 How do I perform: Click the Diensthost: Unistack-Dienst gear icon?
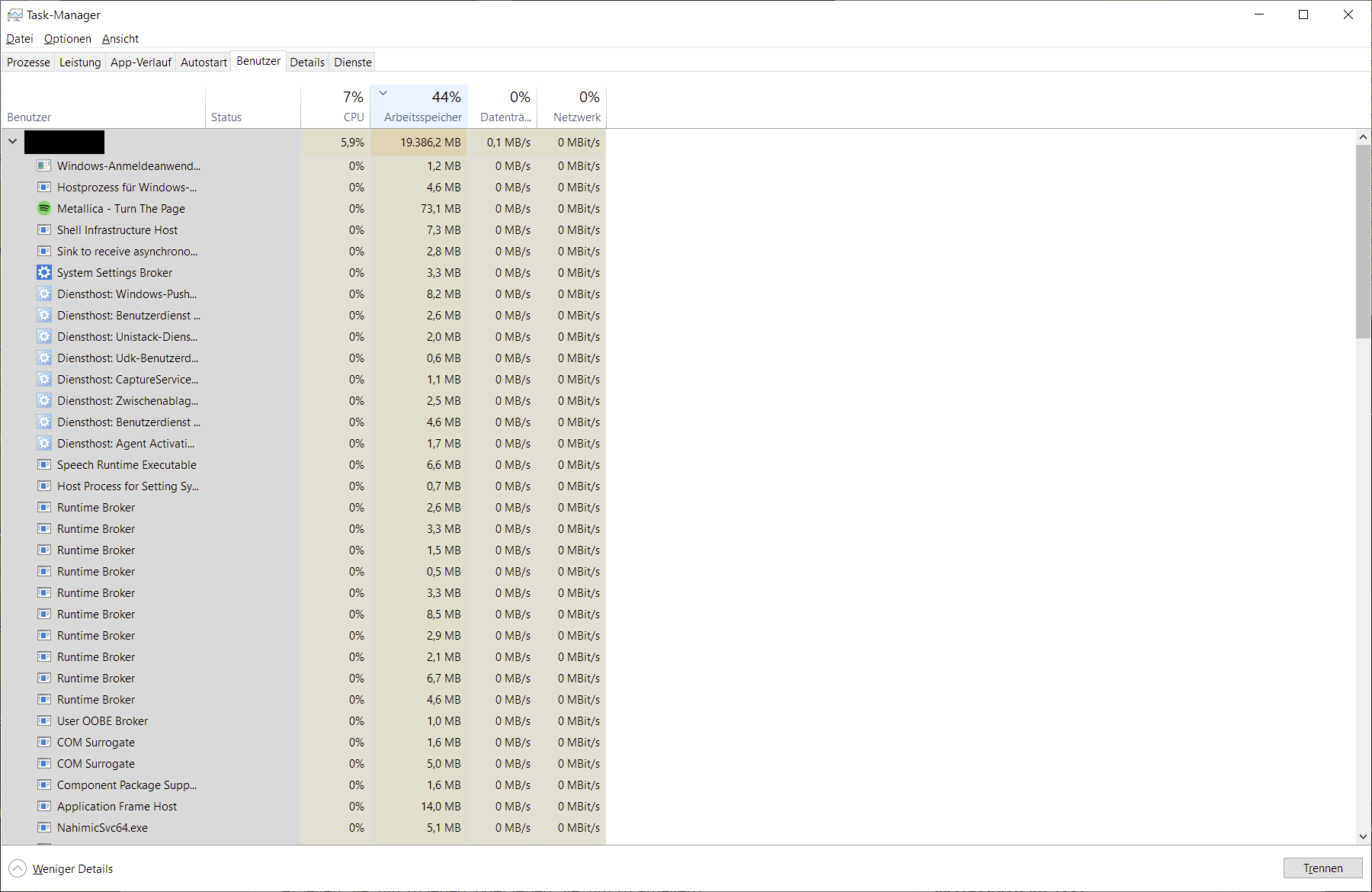coord(44,336)
